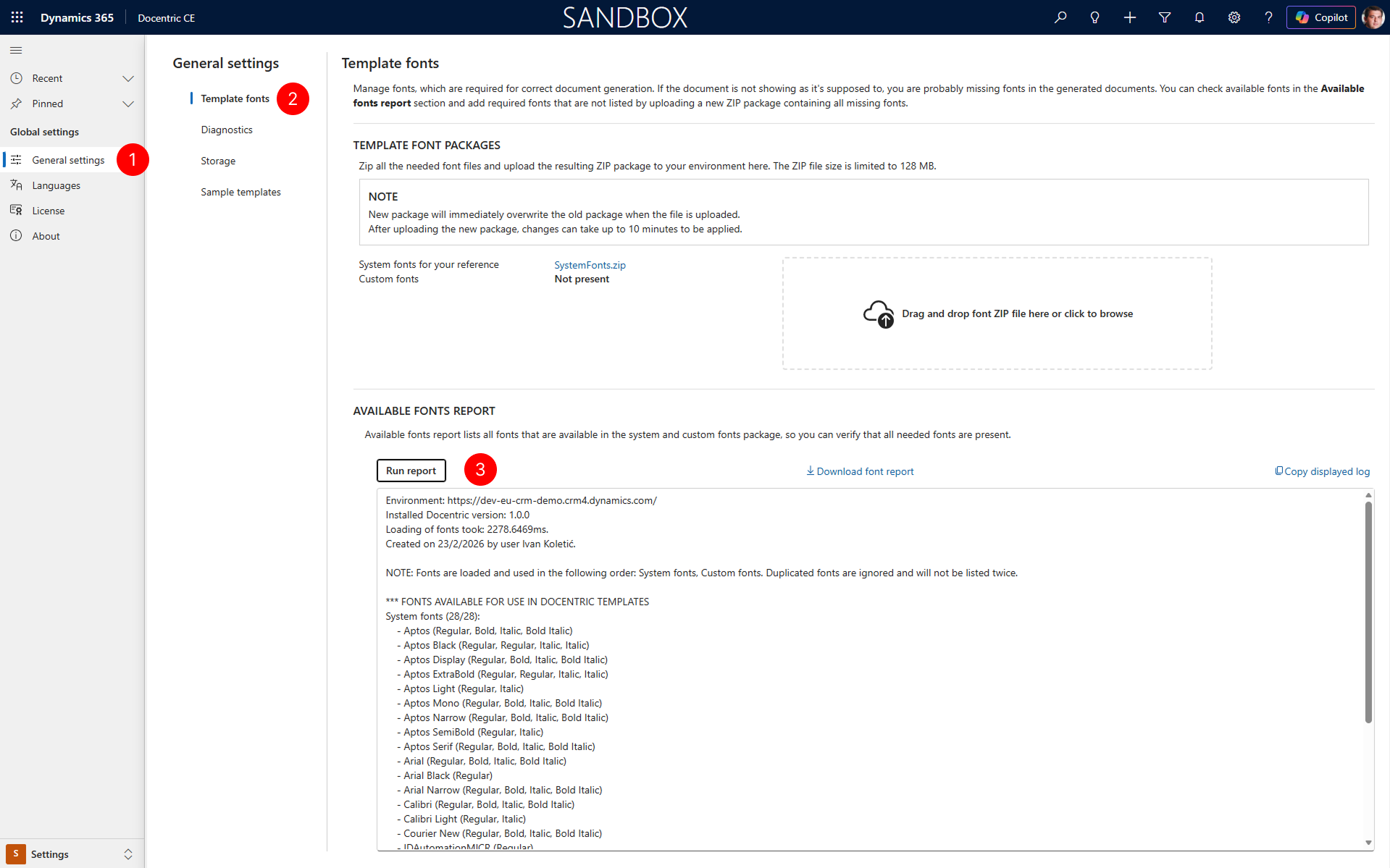Open the lightbulb assistant icon
The width and height of the screenshot is (1390, 868).
click(x=1095, y=17)
